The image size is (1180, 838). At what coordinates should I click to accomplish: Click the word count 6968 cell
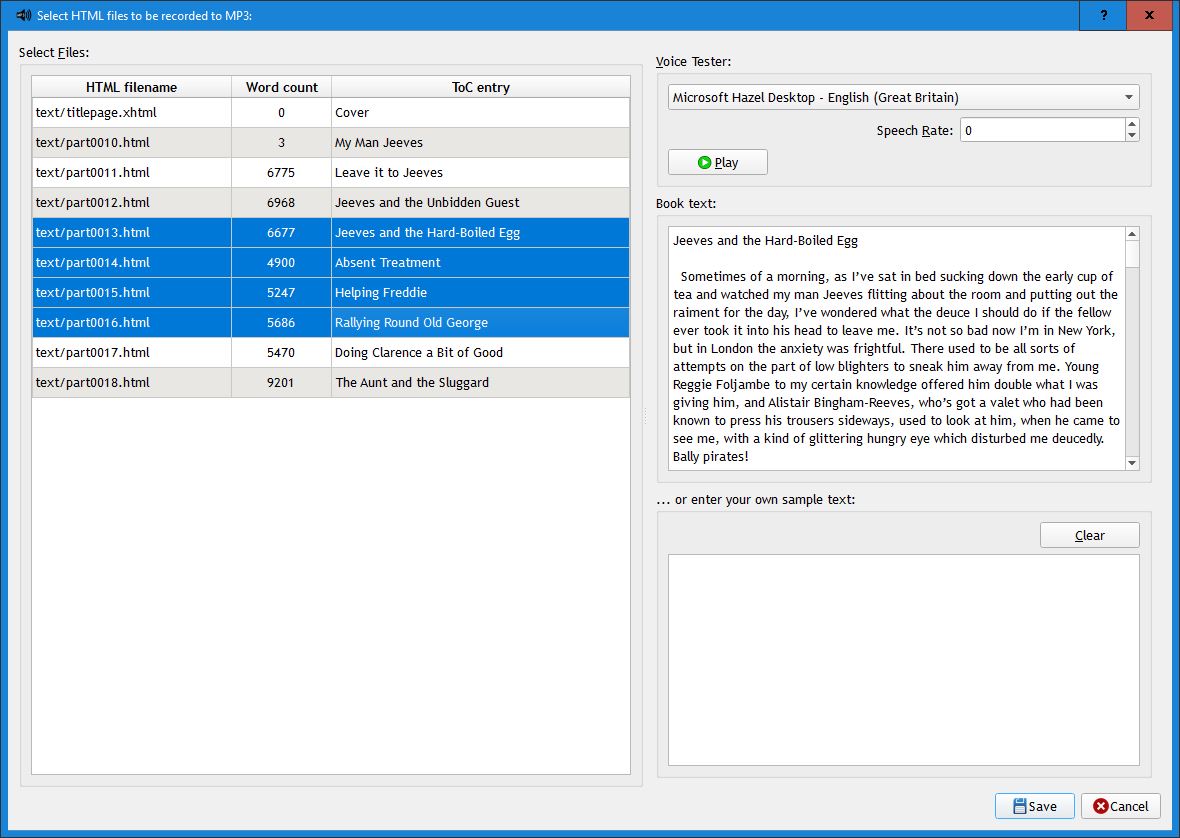pyautogui.click(x=281, y=203)
